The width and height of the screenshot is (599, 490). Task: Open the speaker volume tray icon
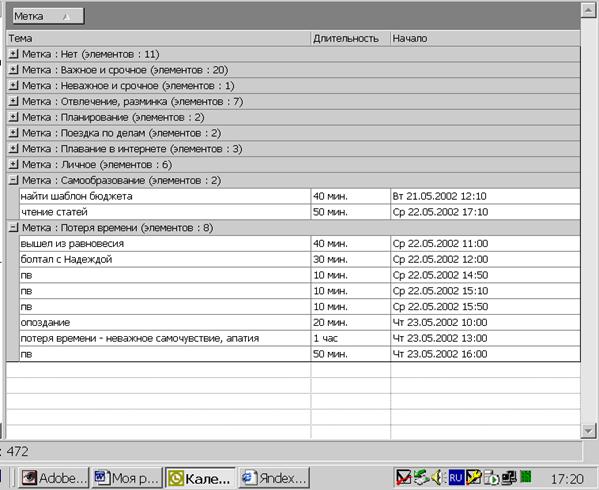(437, 477)
